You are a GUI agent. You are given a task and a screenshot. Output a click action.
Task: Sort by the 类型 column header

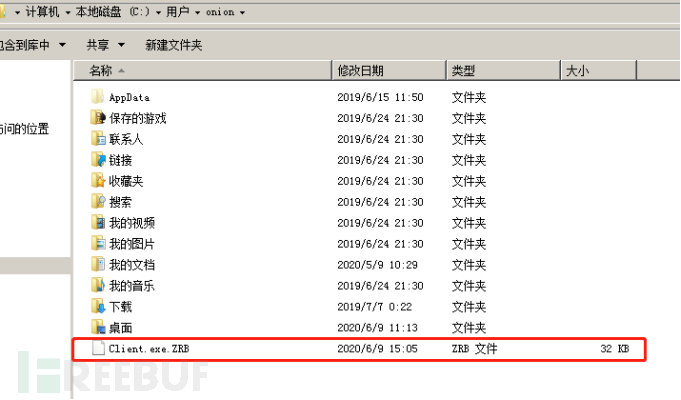click(x=463, y=70)
